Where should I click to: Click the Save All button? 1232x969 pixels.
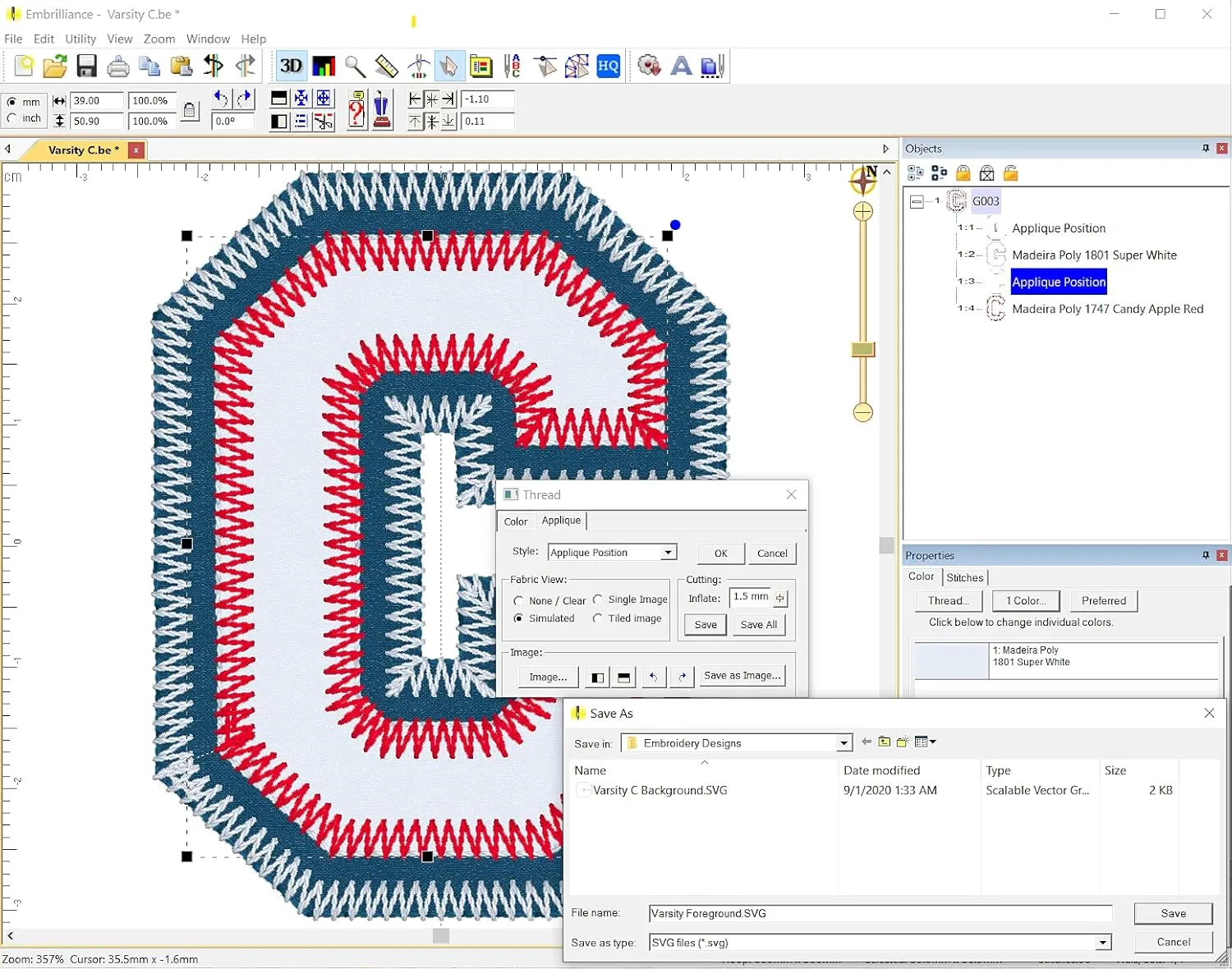758,624
